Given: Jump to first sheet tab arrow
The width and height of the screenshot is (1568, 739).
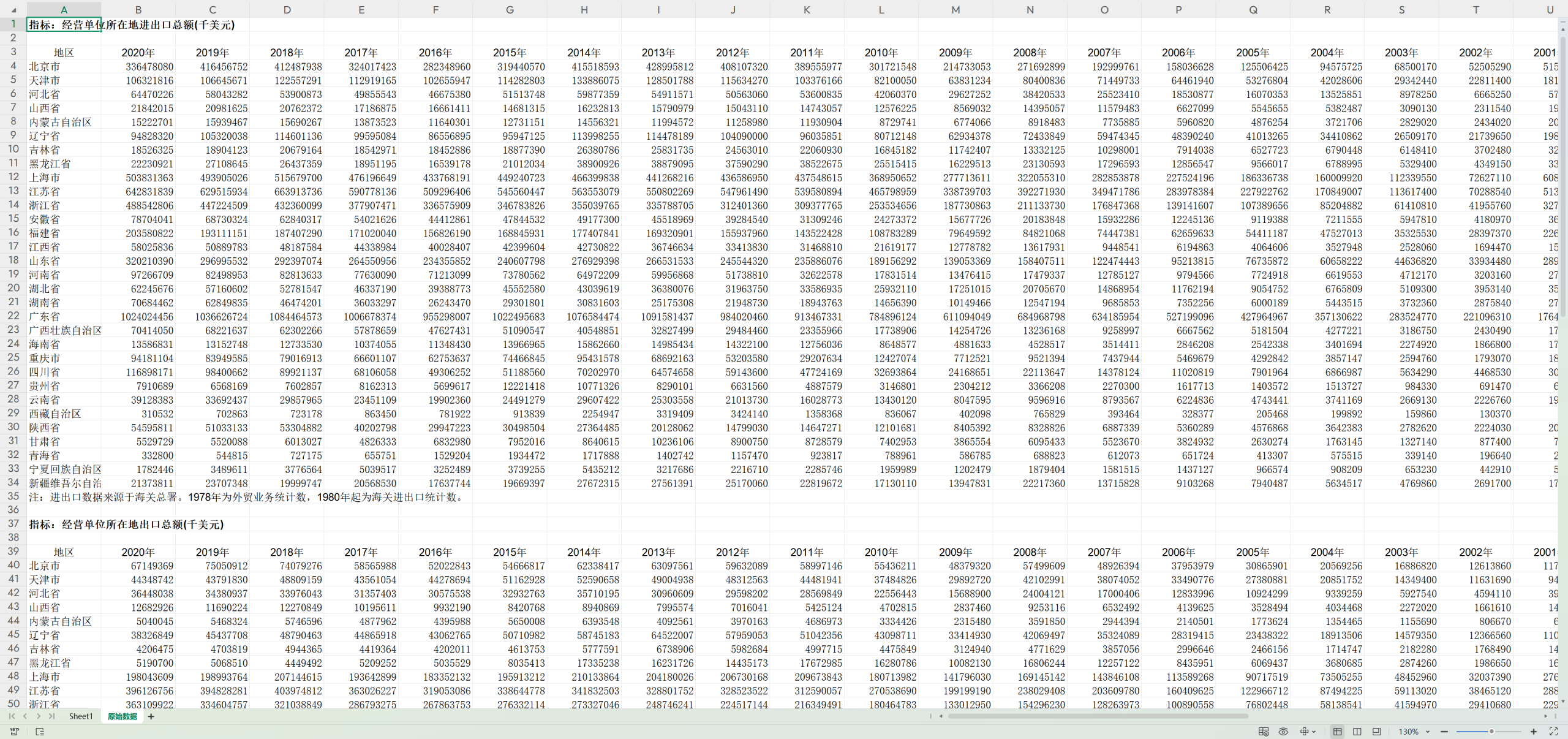Looking at the screenshot, I should pyautogui.click(x=12, y=716).
